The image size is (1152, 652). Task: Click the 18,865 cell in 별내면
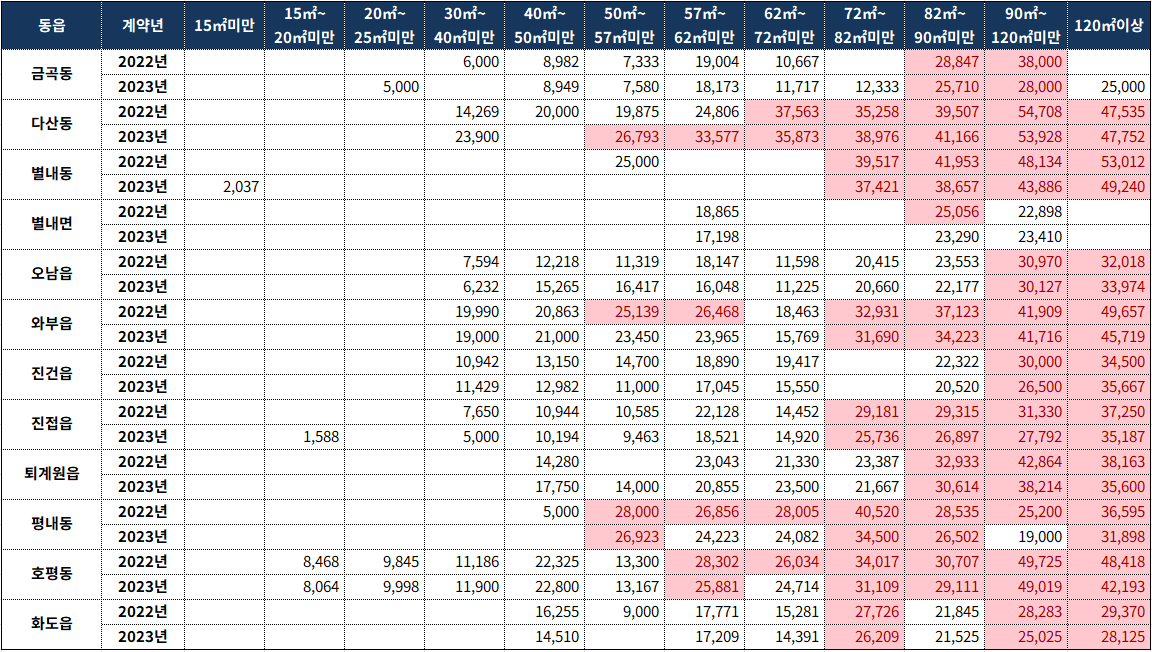point(704,212)
